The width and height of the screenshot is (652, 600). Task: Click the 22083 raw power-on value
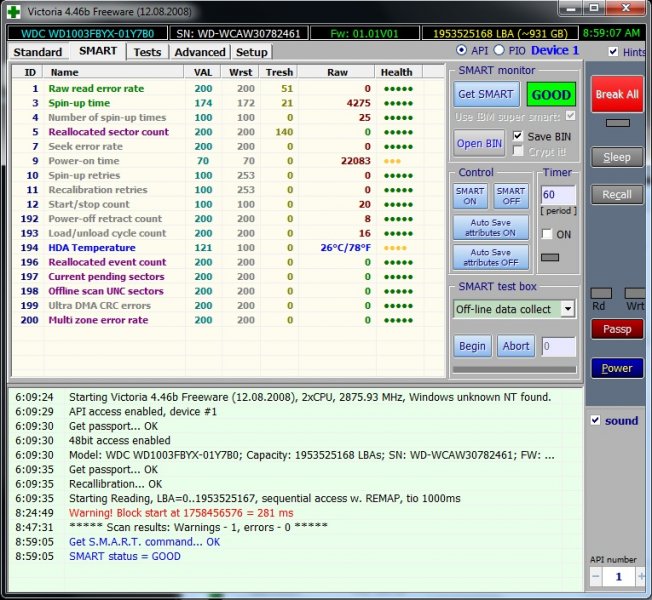(356, 161)
